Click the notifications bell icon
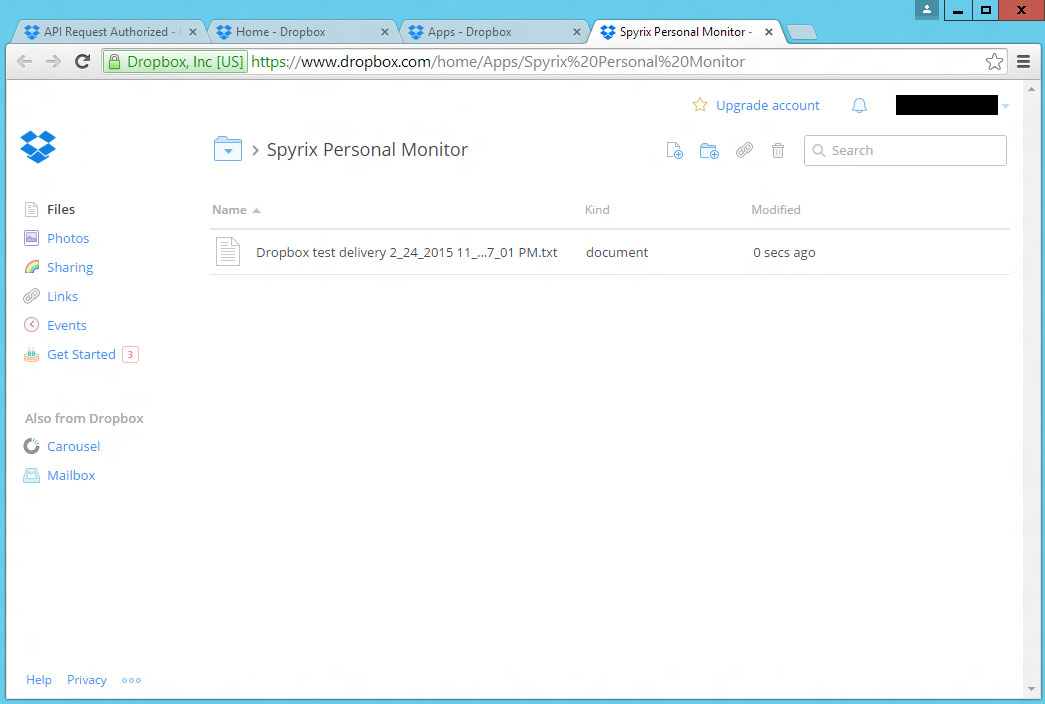Image resolution: width=1045 pixels, height=704 pixels. pyautogui.click(x=860, y=105)
